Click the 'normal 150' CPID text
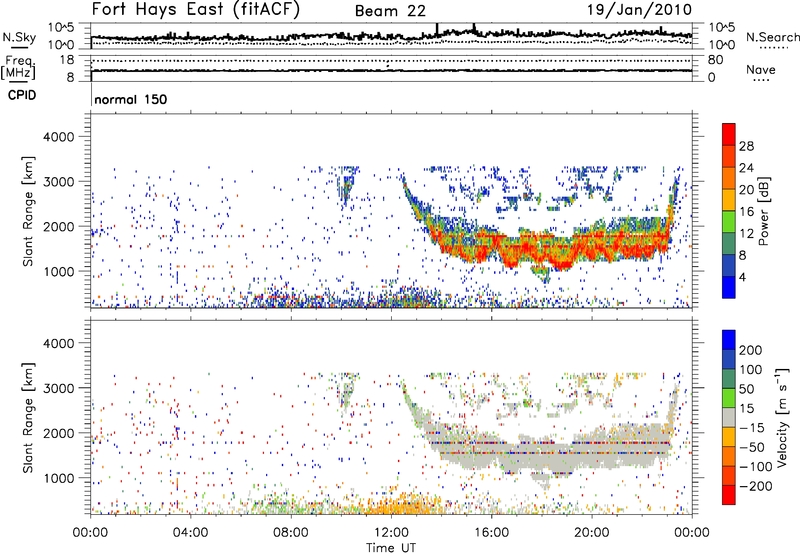 (131, 99)
